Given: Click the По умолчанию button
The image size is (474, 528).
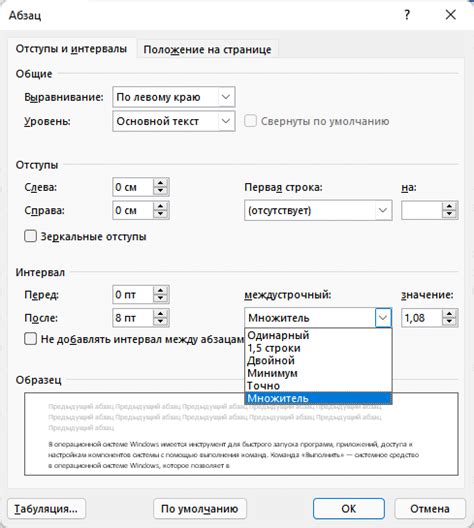Looking at the screenshot, I should [200, 508].
